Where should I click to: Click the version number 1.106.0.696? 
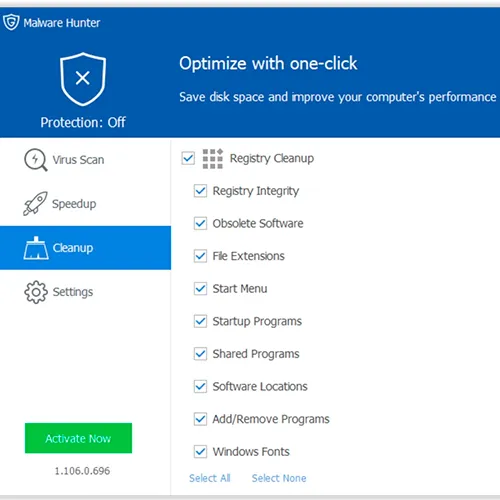click(82, 471)
